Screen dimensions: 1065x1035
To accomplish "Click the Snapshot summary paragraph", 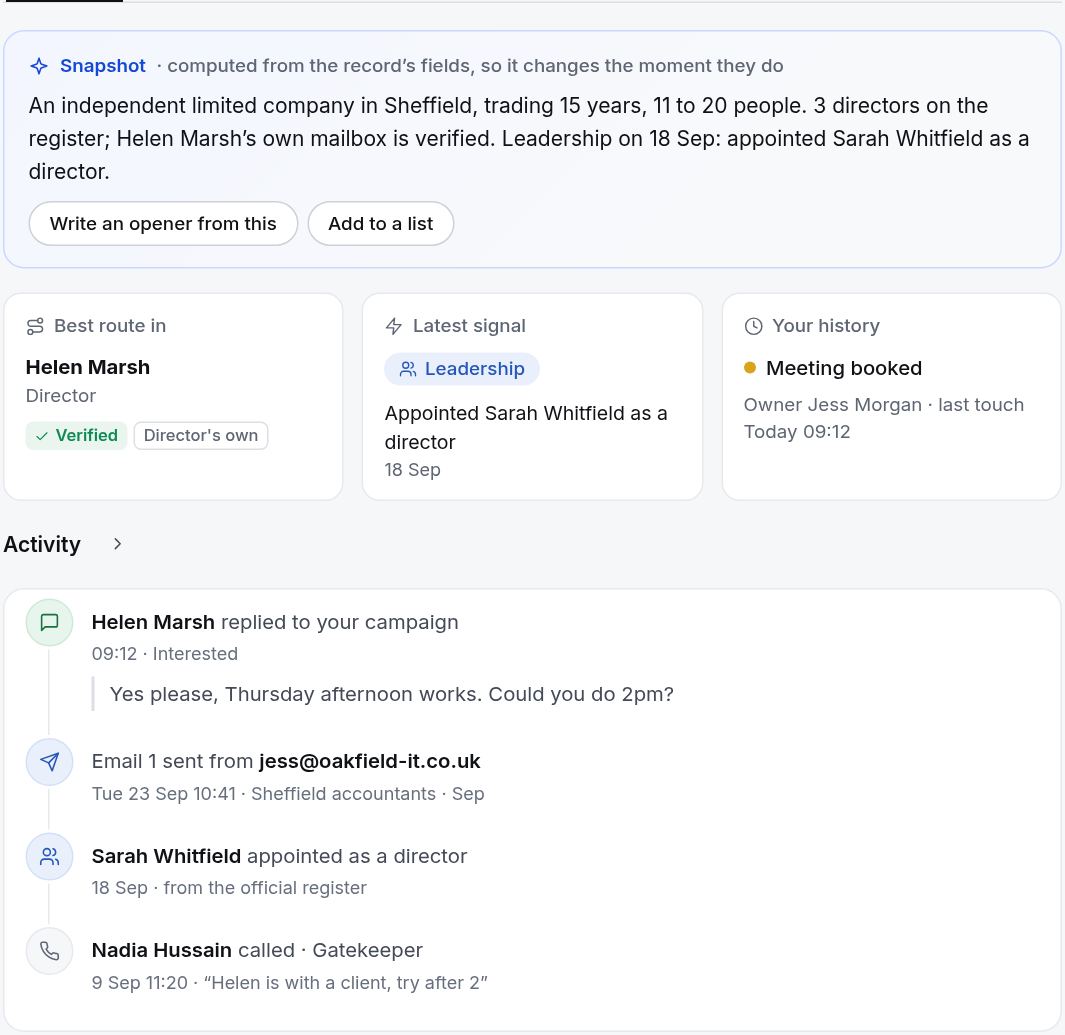I will tap(529, 139).
